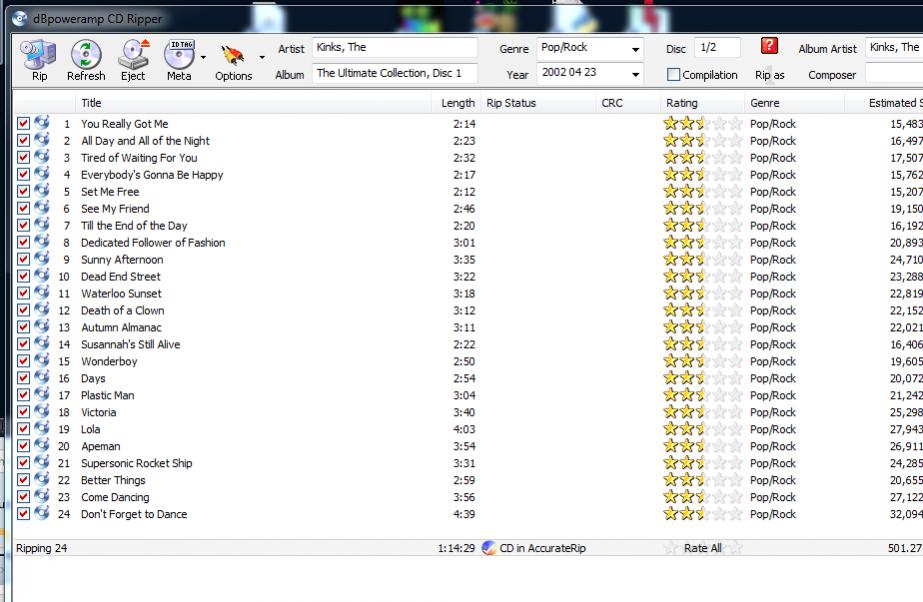Toggle the Compilation checkbox
Image resolution: width=923 pixels, height=602 pixels.
click(x=673, y=75)
